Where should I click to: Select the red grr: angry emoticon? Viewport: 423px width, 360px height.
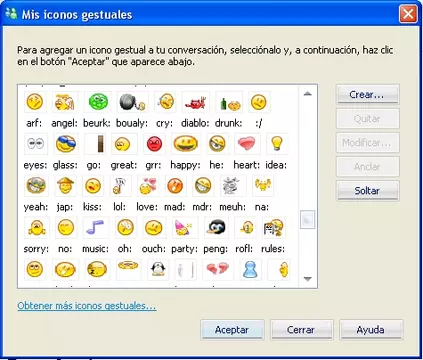pos(154,144)
